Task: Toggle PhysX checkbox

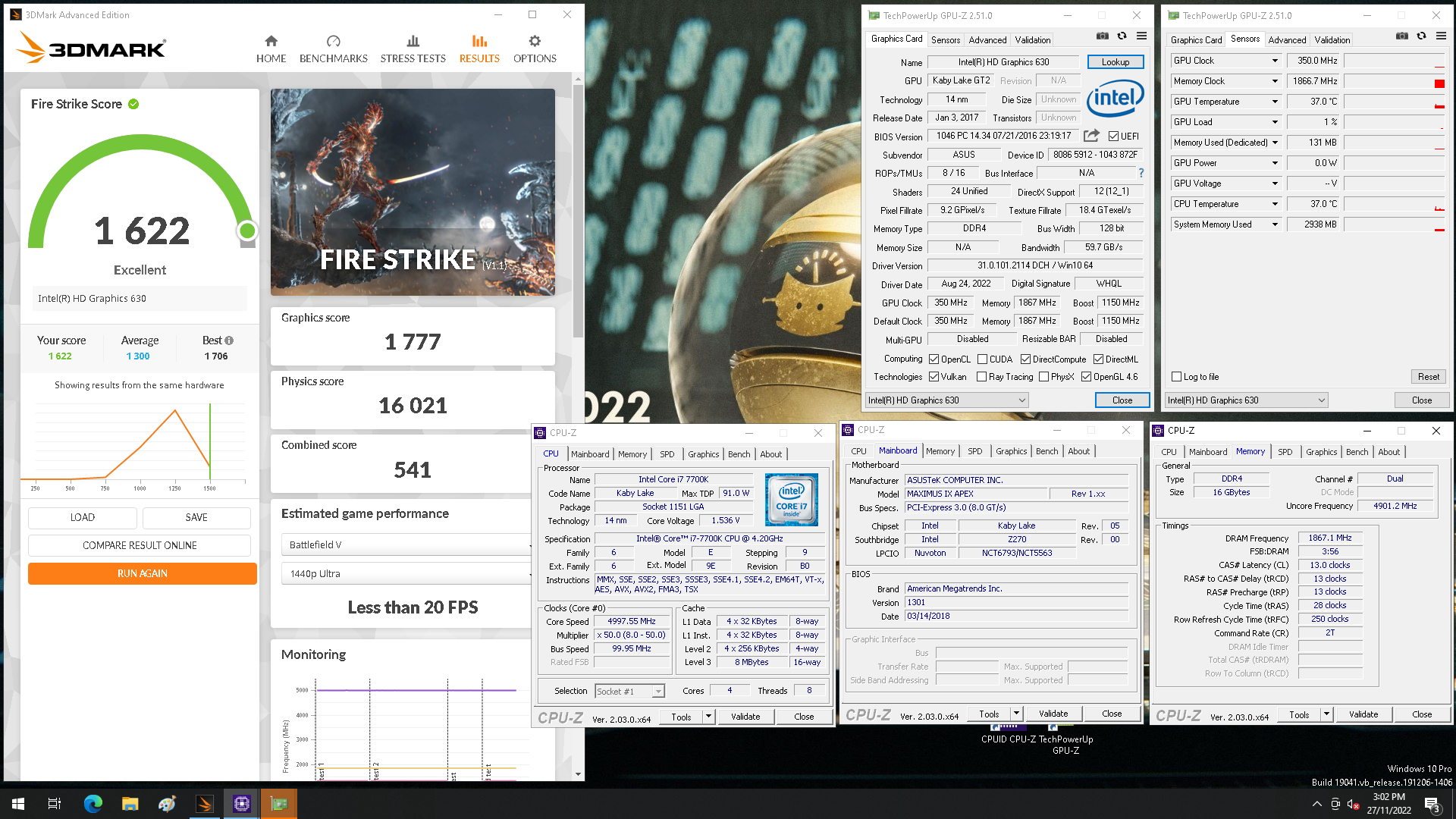Action: 1044,377
